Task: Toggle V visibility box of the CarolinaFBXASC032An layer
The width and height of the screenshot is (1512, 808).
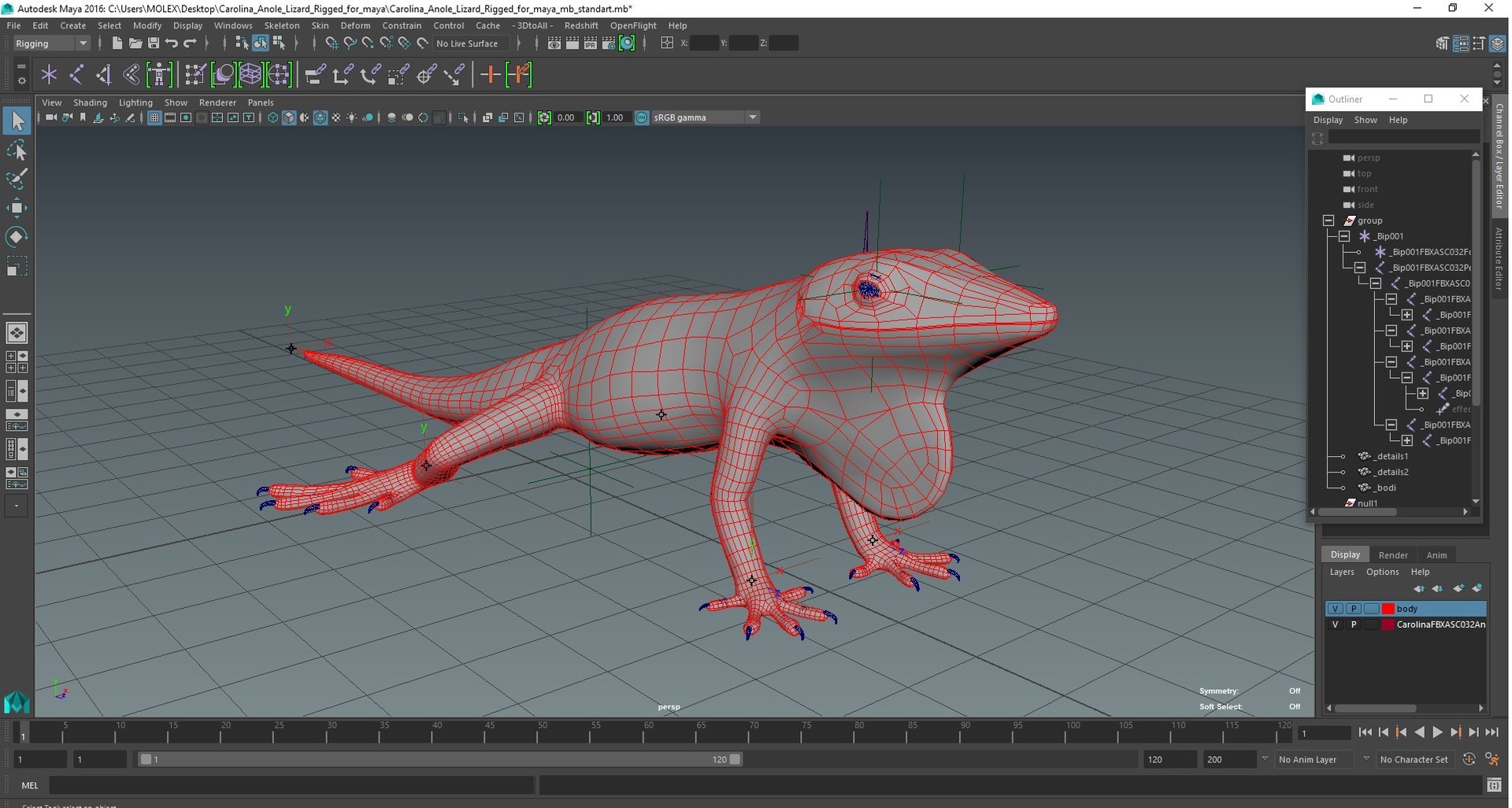Action: [x=1335, y=625]
